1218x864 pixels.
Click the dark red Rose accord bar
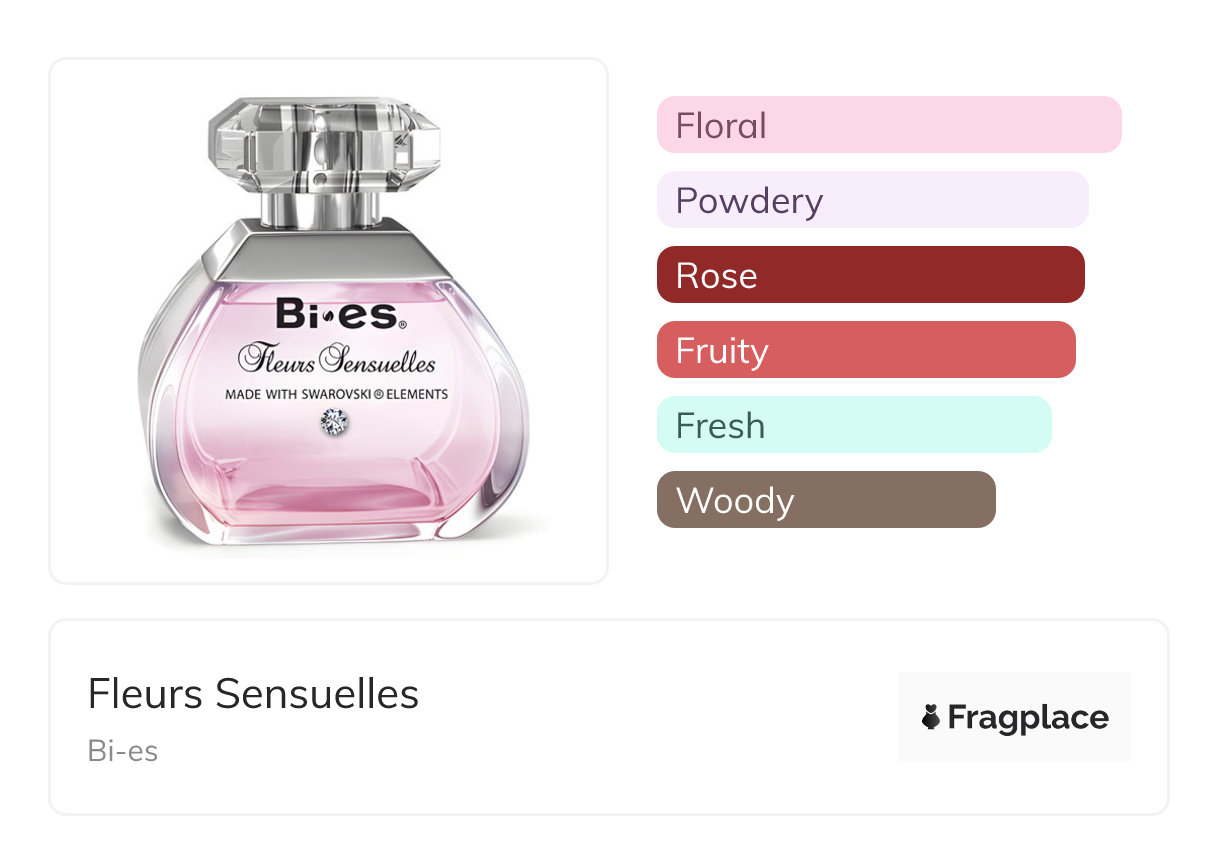tap(870, 275)
